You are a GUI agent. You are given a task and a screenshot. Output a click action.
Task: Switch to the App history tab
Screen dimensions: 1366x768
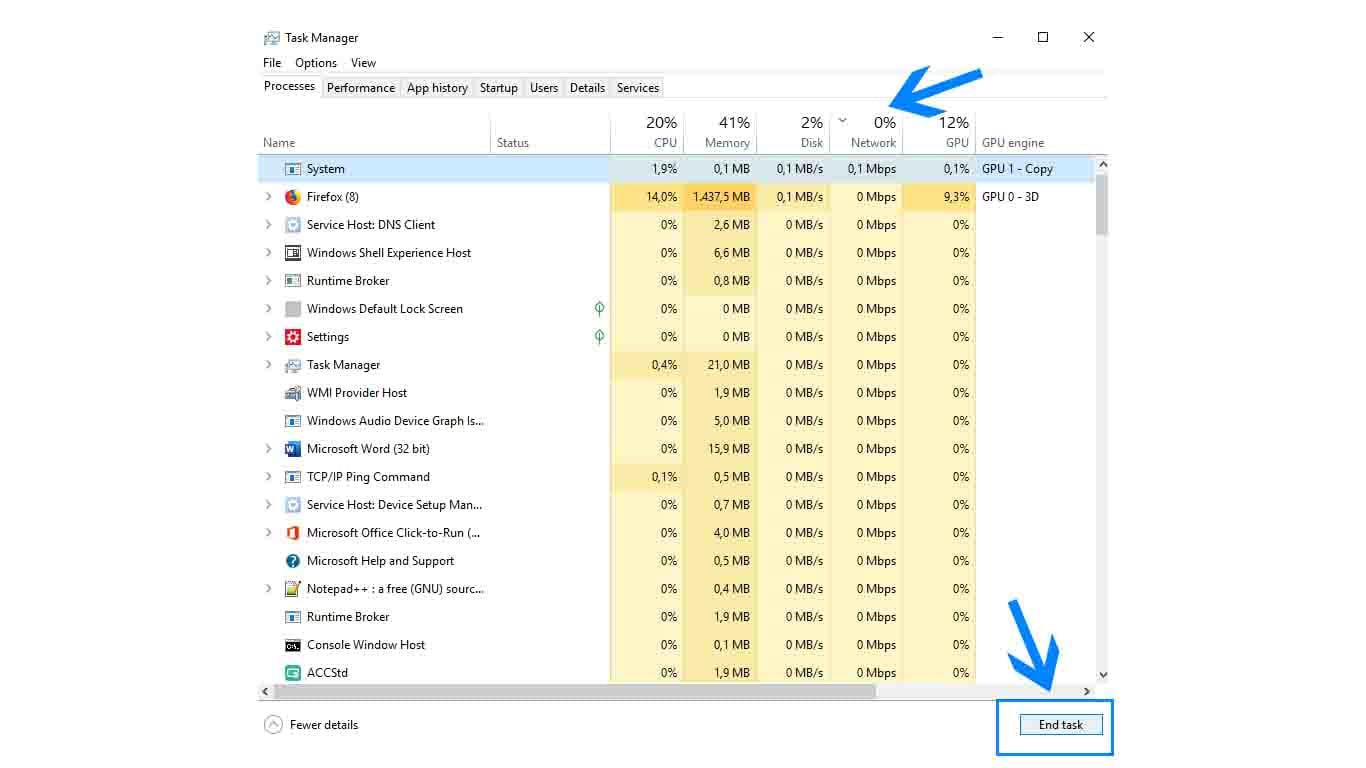(437, 88)
